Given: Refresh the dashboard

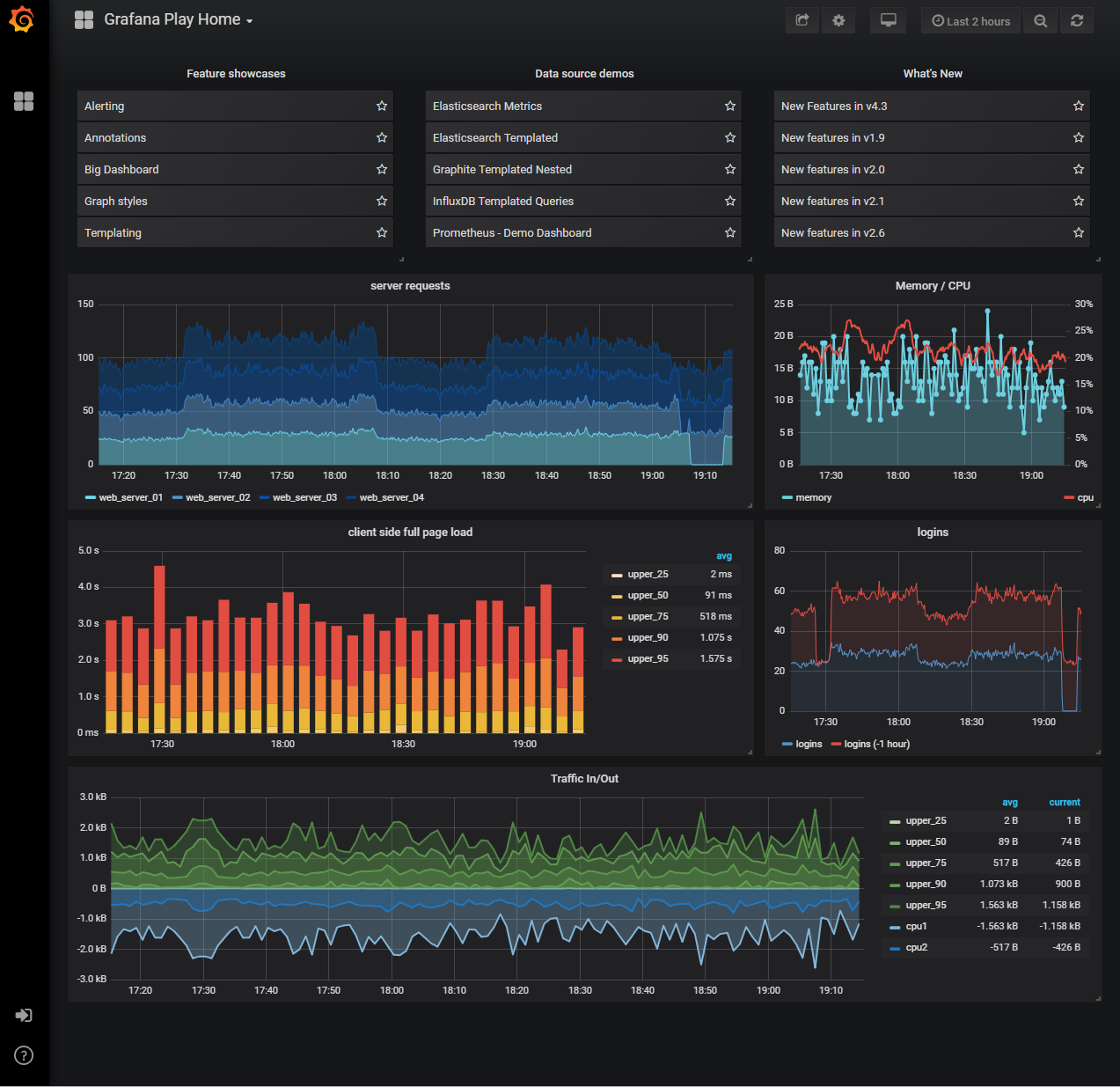Looking at the screenshot, I should click(1077, 20).
